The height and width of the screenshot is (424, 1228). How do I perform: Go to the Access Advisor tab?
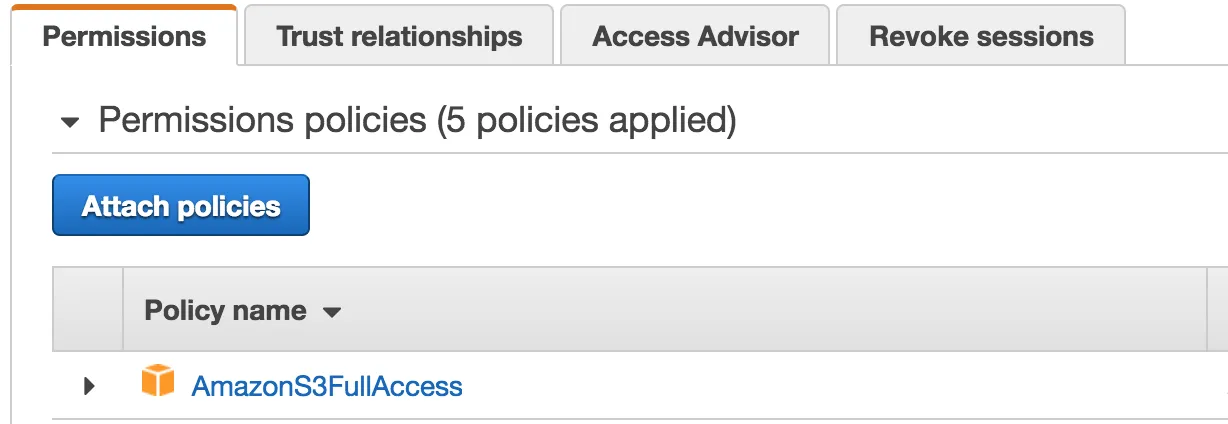click(695, 37)
